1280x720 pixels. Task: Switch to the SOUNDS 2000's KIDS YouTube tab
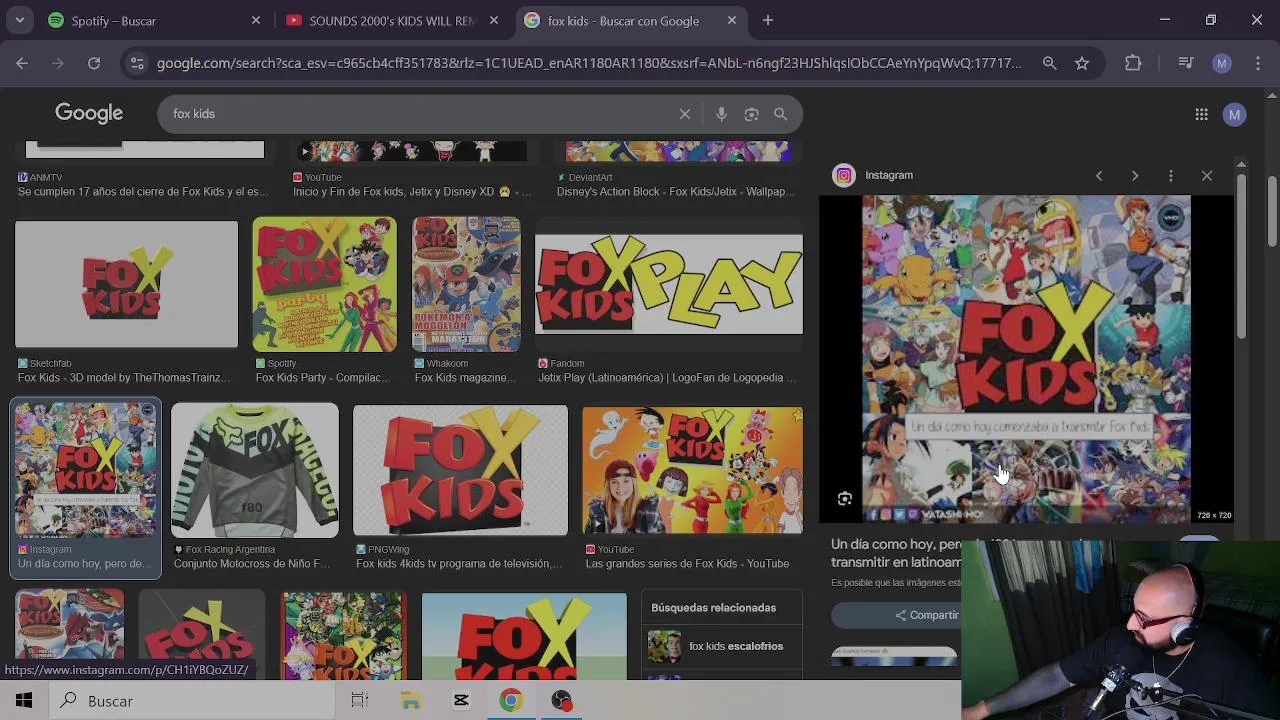[390, 20]
